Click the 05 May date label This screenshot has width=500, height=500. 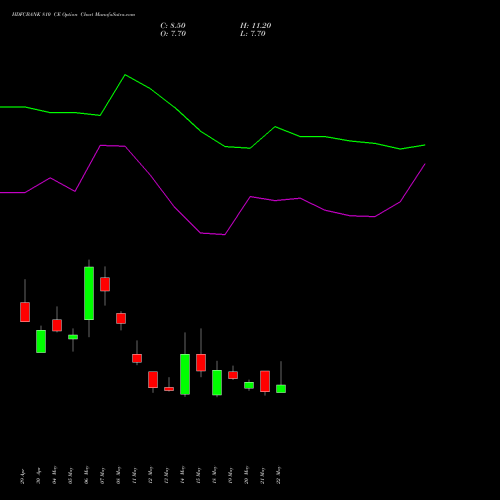click(71, 475)
